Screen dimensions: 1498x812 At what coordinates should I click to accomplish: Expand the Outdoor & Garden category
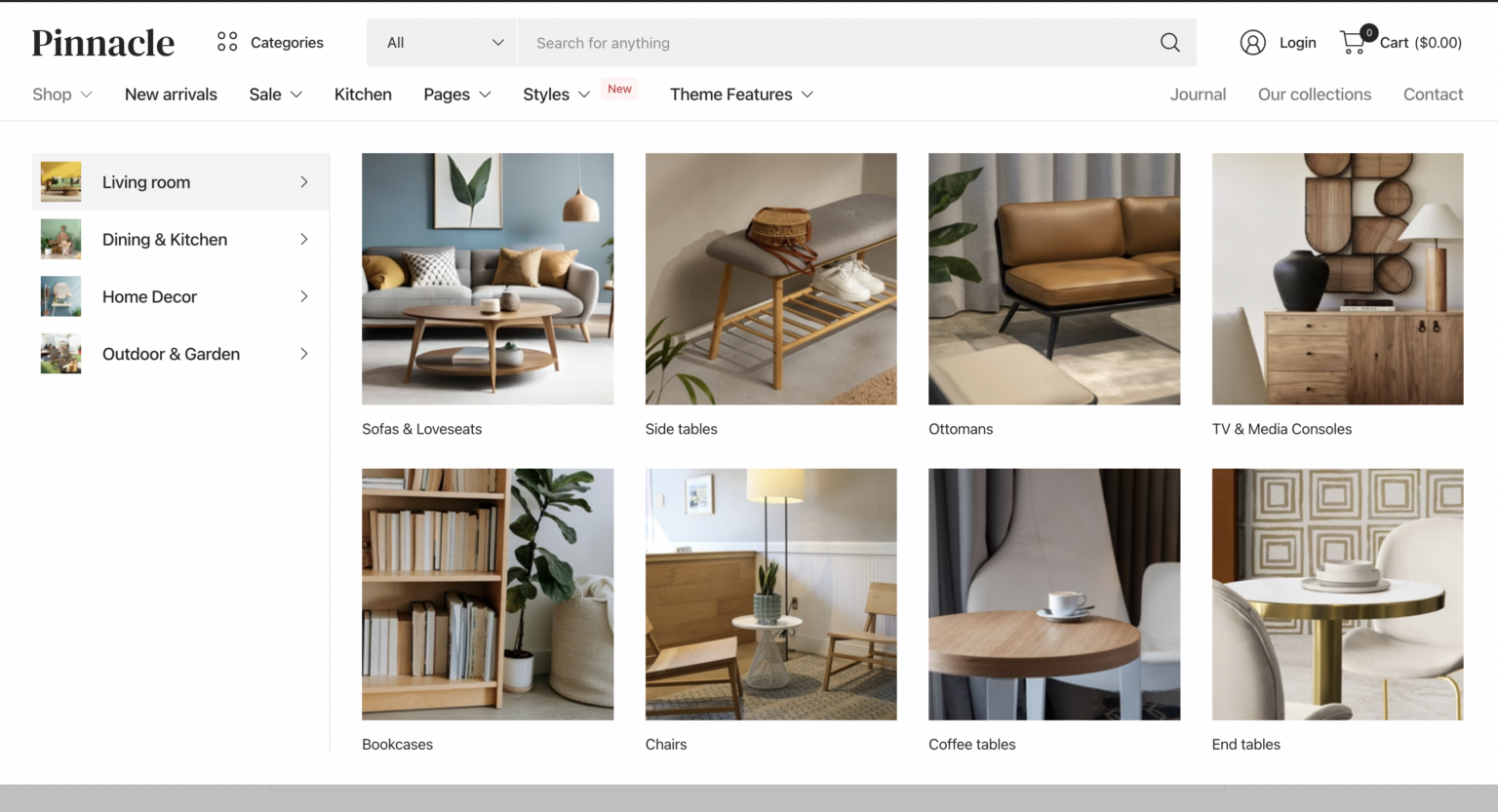(x=180, y=354)
